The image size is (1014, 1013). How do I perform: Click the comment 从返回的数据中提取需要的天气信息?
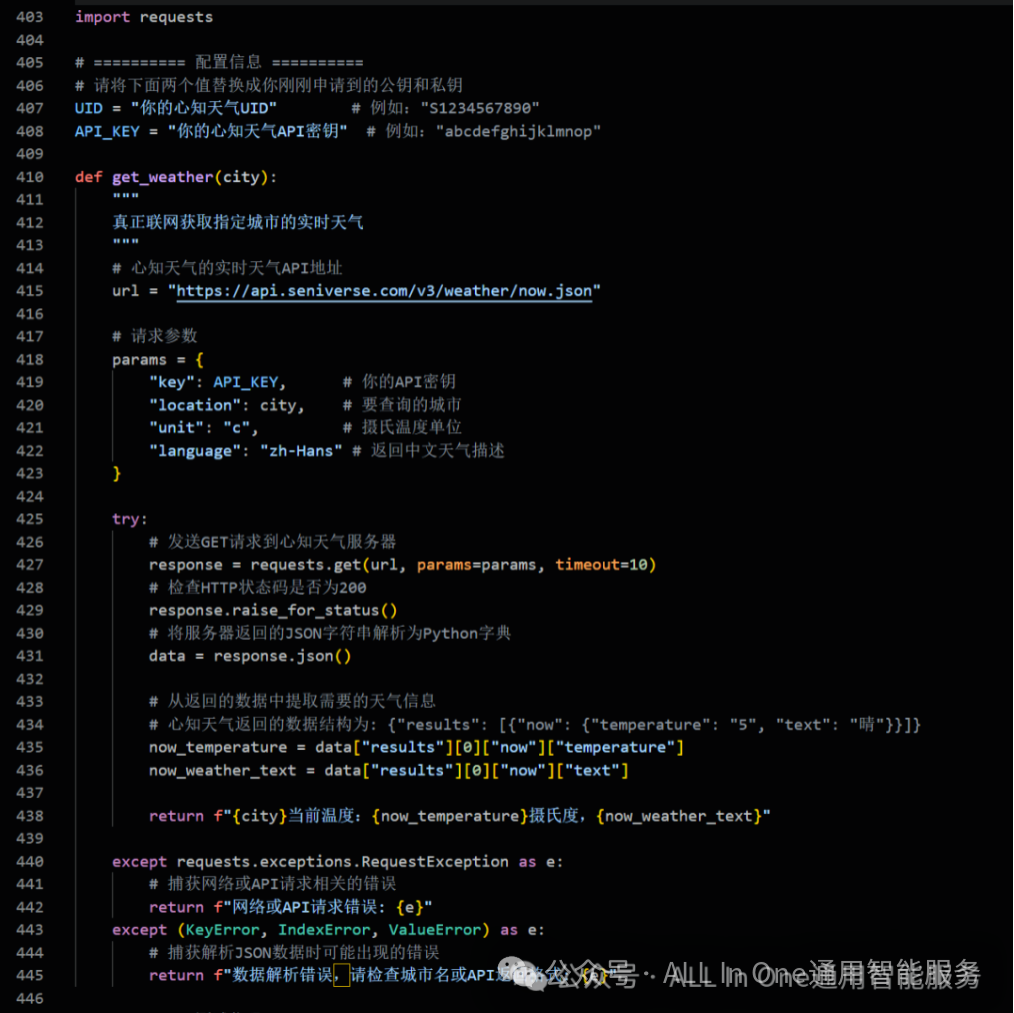point(292,701)
